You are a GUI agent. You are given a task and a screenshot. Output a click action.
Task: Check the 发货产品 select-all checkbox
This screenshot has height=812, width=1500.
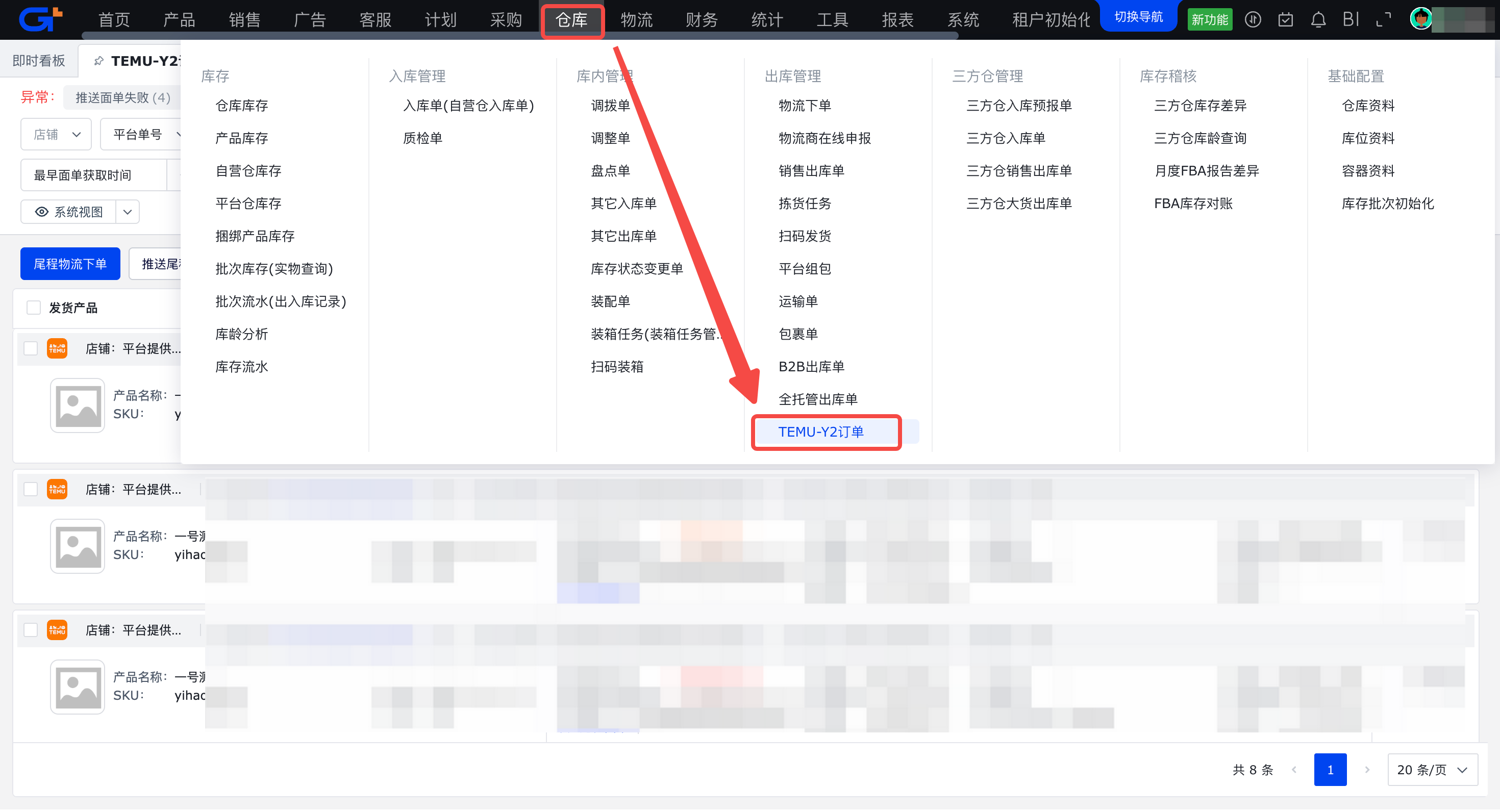34,308
